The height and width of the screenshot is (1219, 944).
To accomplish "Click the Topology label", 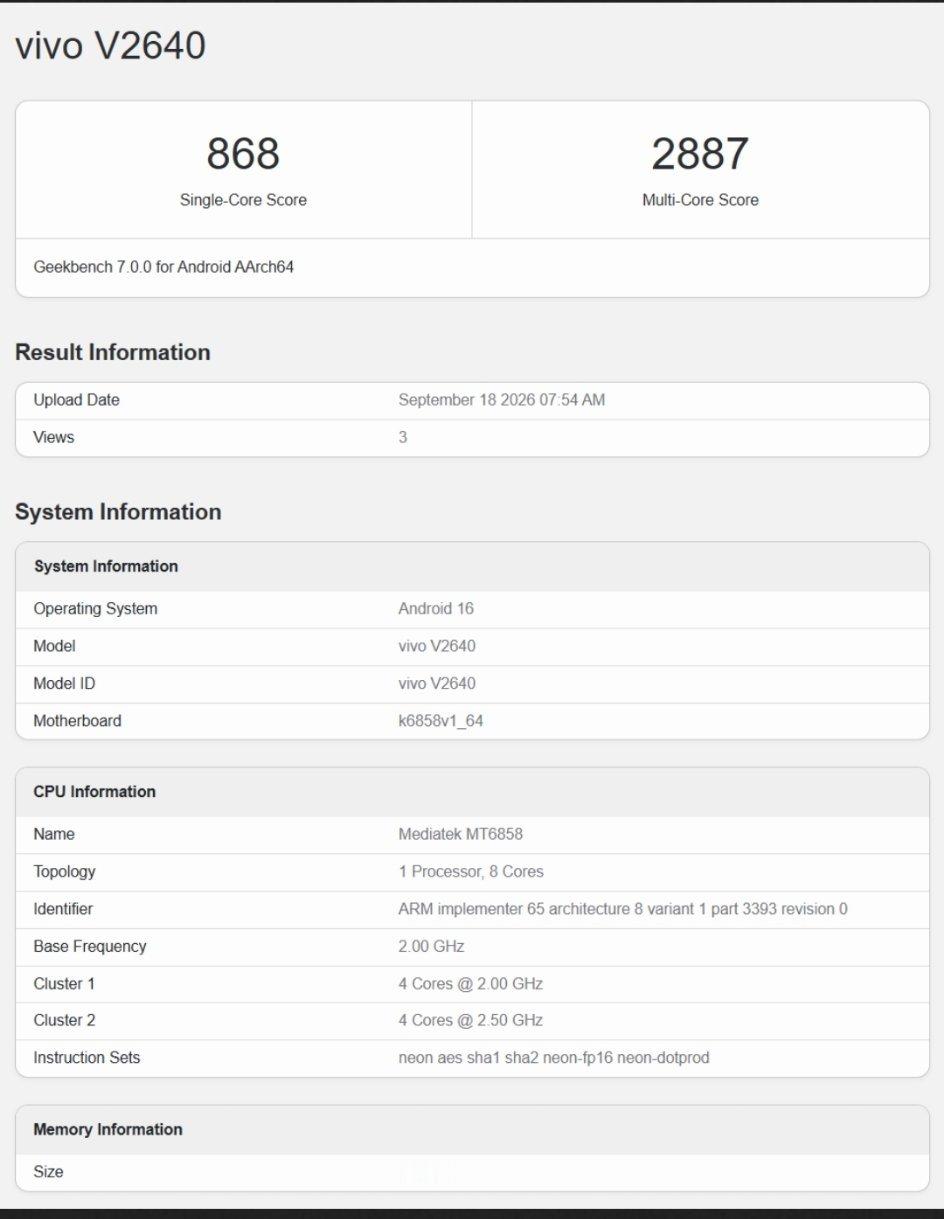I will pos(64,872).
